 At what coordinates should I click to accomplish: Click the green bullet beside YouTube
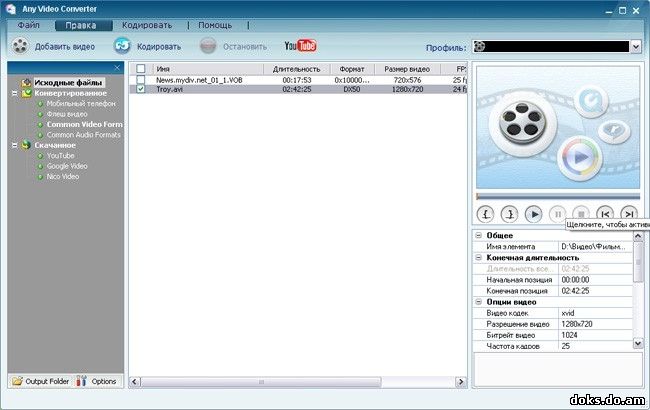tap(40, 156)
